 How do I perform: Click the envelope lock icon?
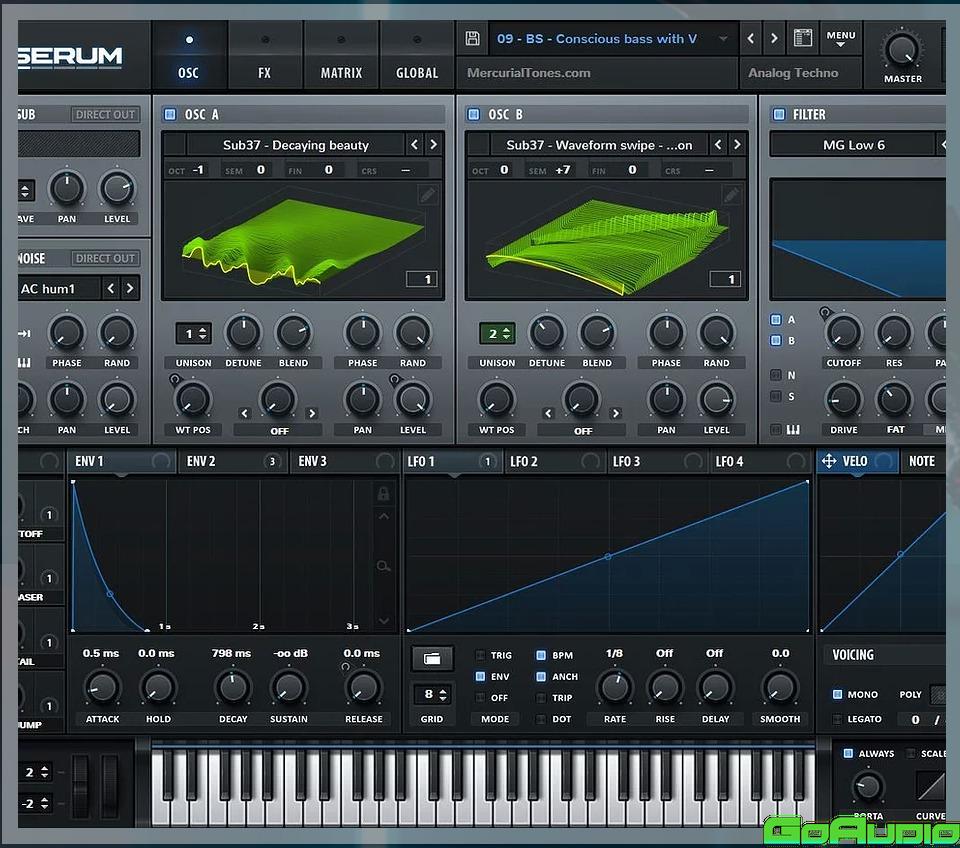pyautogui.click(x=383, y=494)
